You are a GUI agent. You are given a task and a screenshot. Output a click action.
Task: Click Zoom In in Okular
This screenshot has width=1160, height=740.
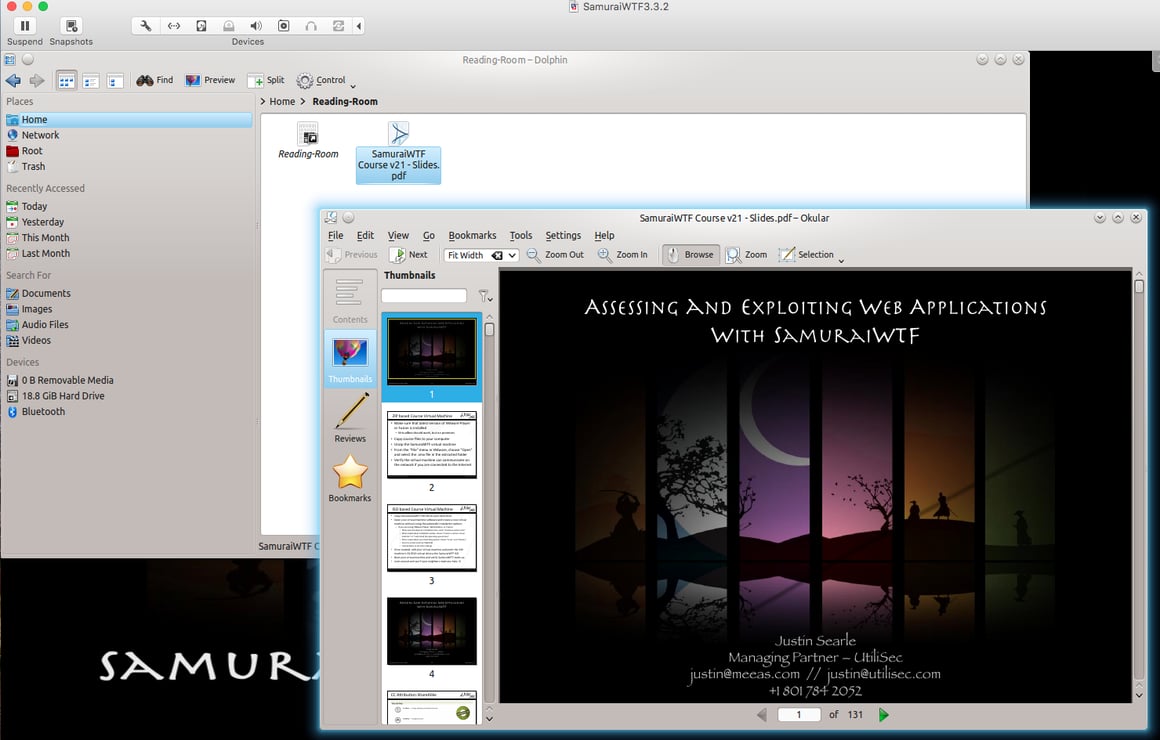click(622, 255)
